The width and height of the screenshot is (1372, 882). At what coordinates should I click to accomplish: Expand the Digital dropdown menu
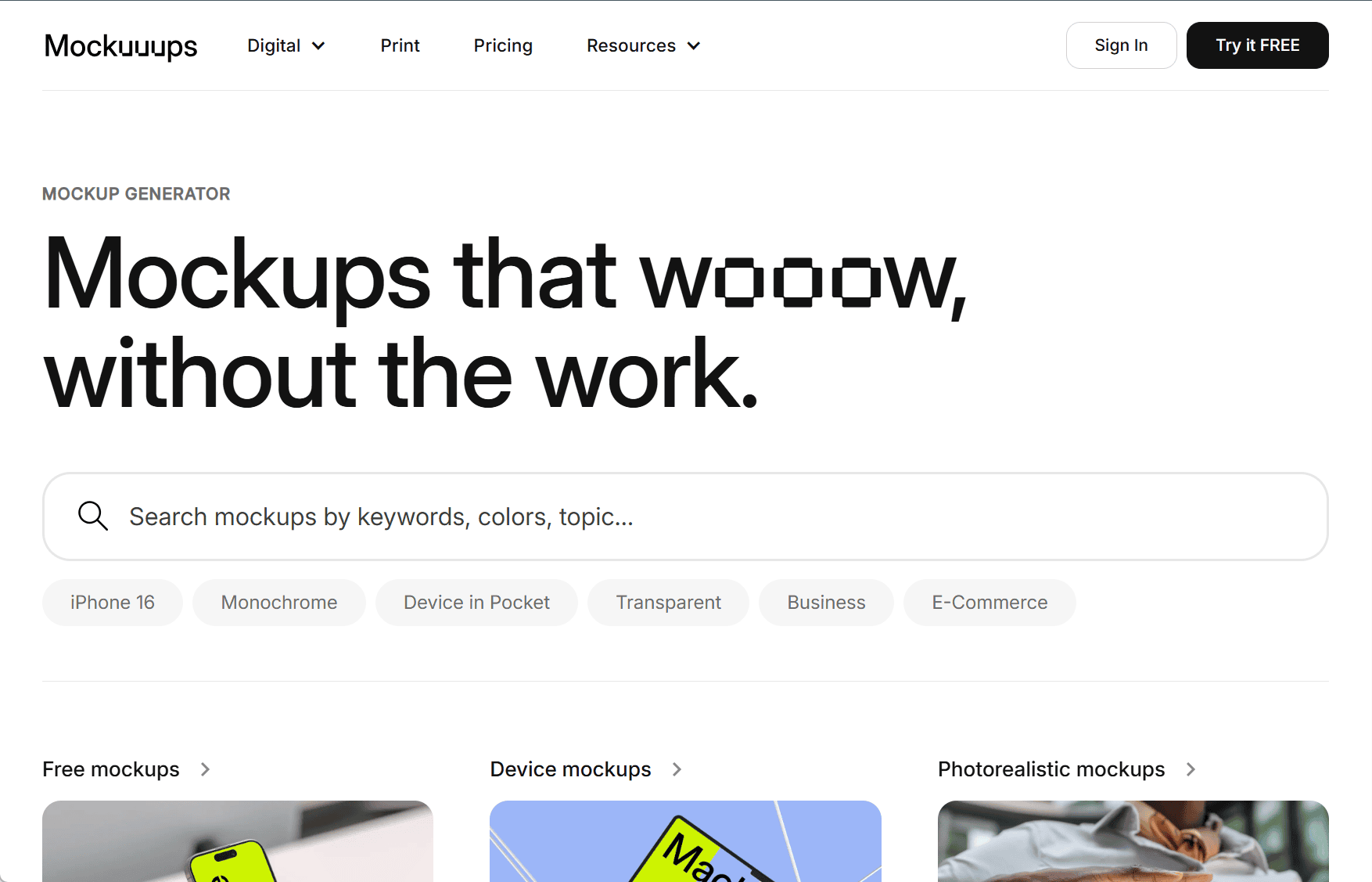[286, 46]
